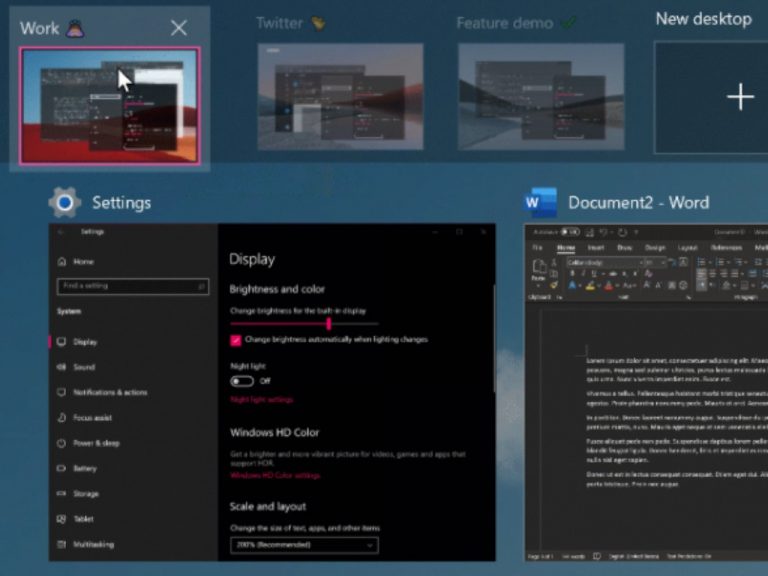Click the yellow text highlight color icon

[x=590, y=286]
